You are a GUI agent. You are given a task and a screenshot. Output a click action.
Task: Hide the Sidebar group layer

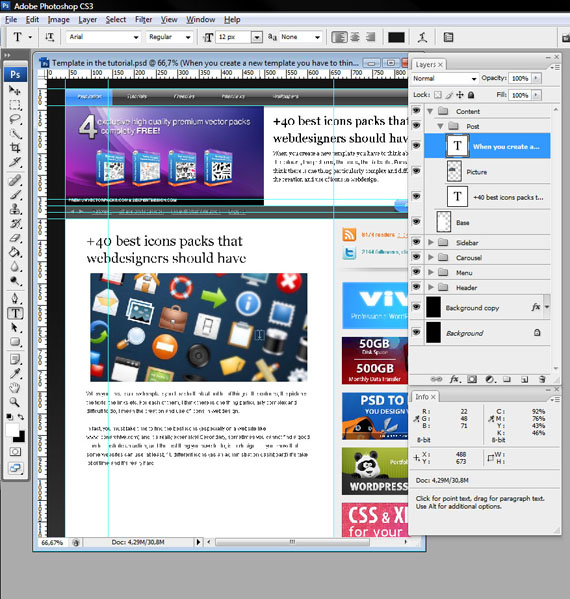coord(416,242)
